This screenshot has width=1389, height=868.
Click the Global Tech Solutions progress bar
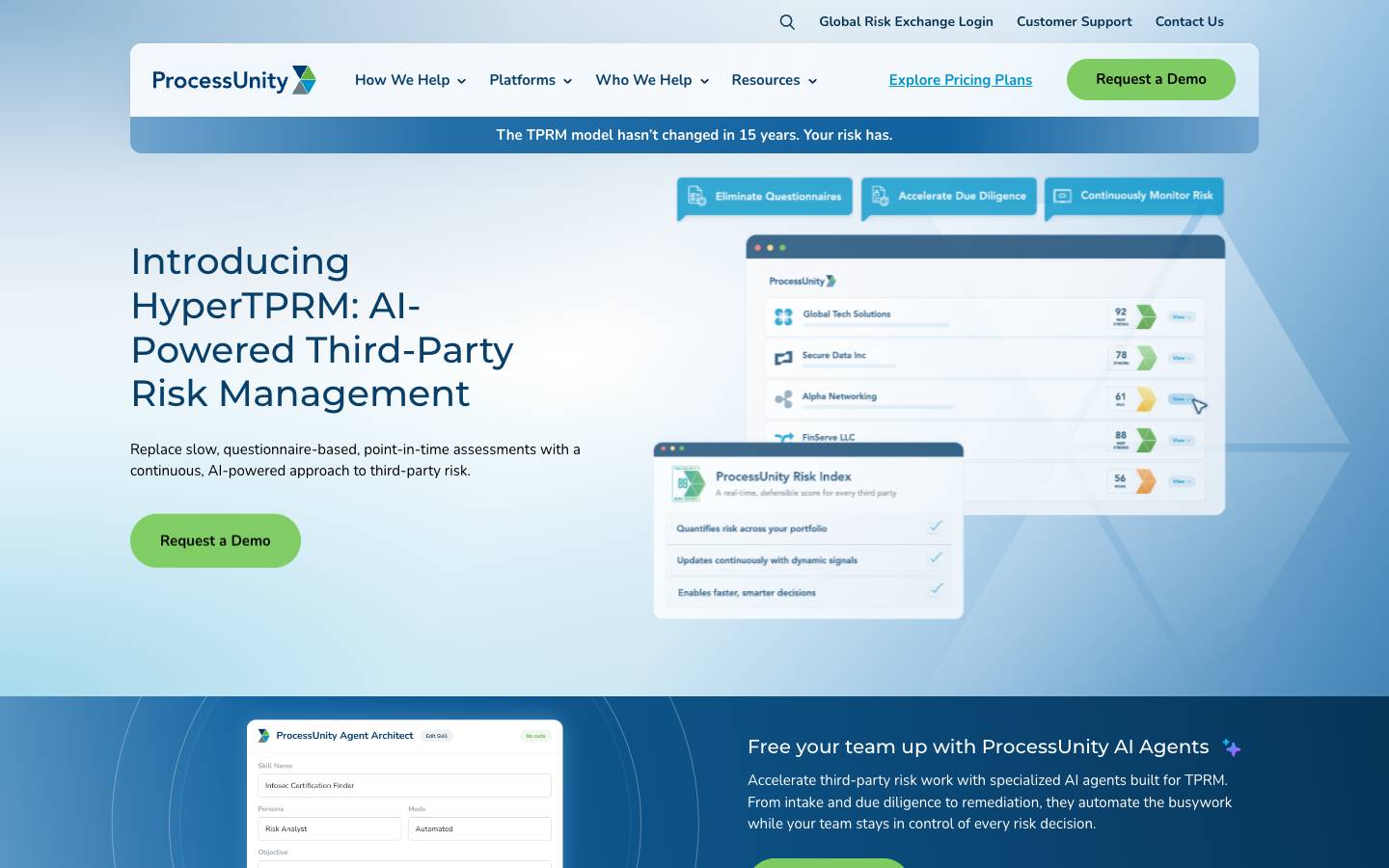pyautogui.click(x=876, y=325)
